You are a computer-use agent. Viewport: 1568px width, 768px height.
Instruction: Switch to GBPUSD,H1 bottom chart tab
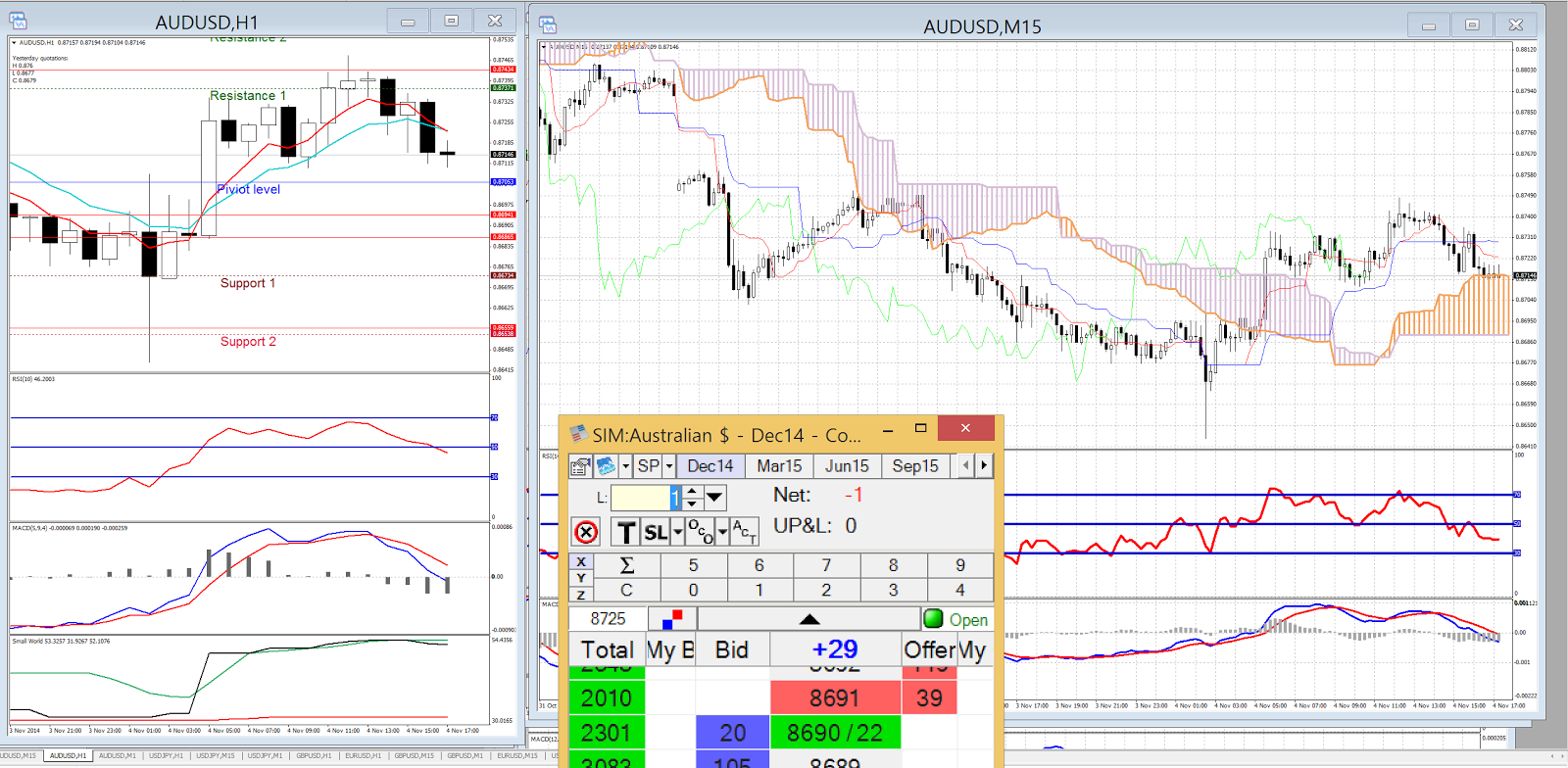(314, 755)
